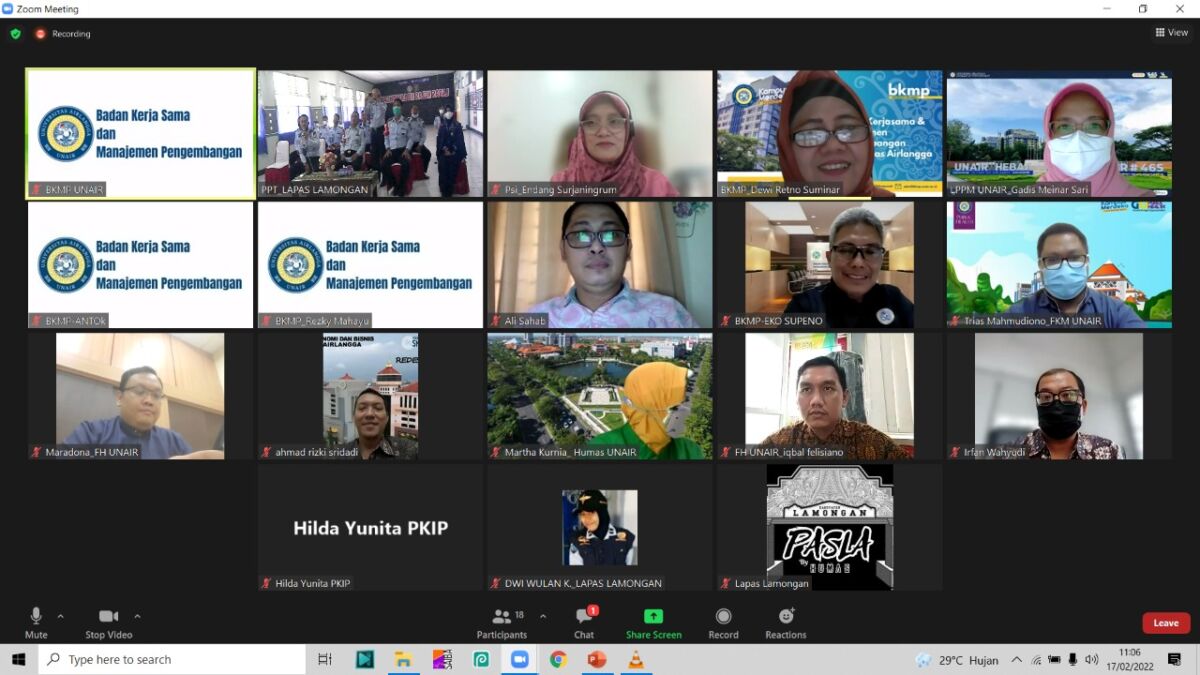Click the green encryption shield icon

tap(15, 34)
